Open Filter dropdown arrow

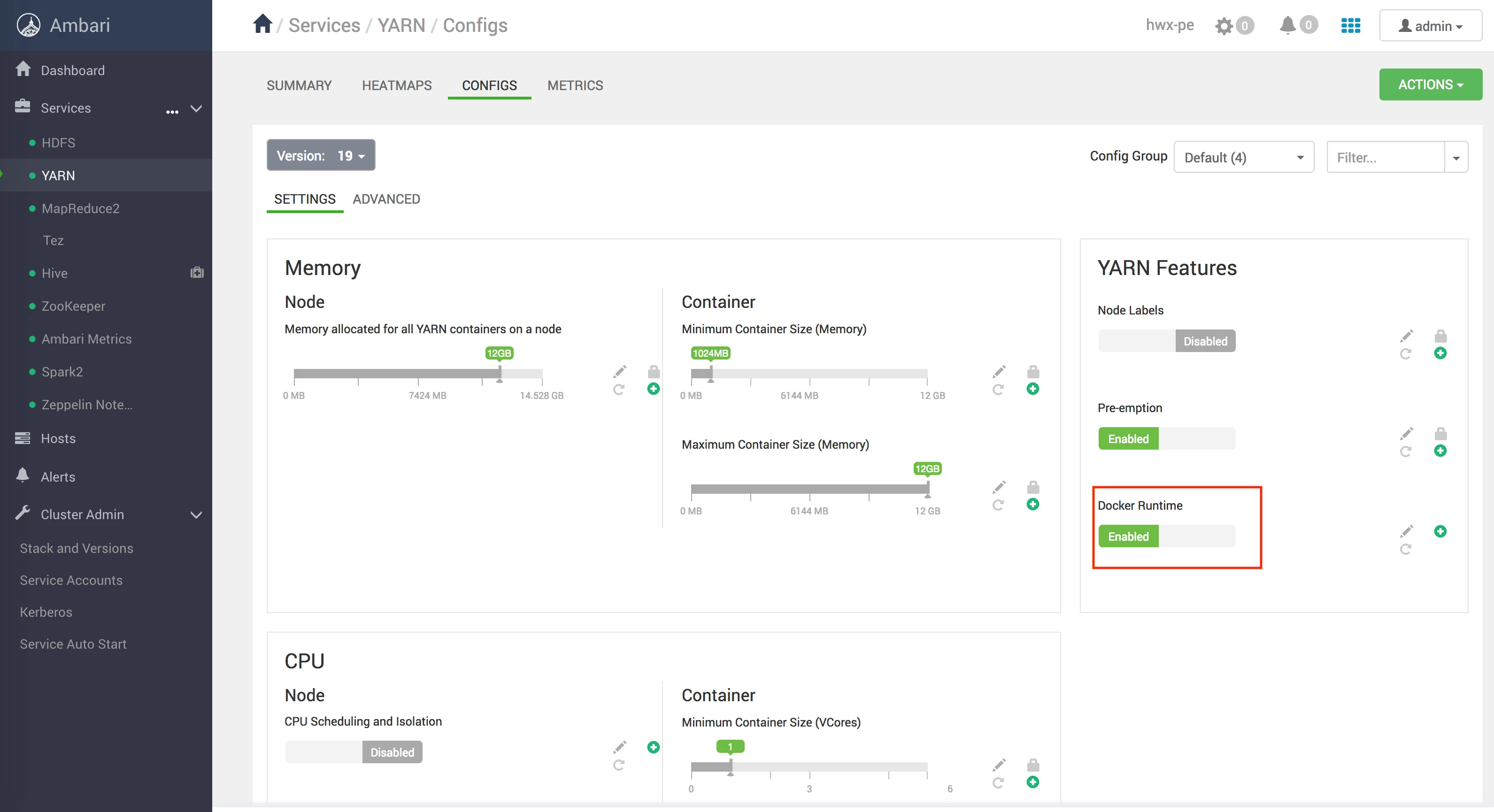[x=1455, y=157]
